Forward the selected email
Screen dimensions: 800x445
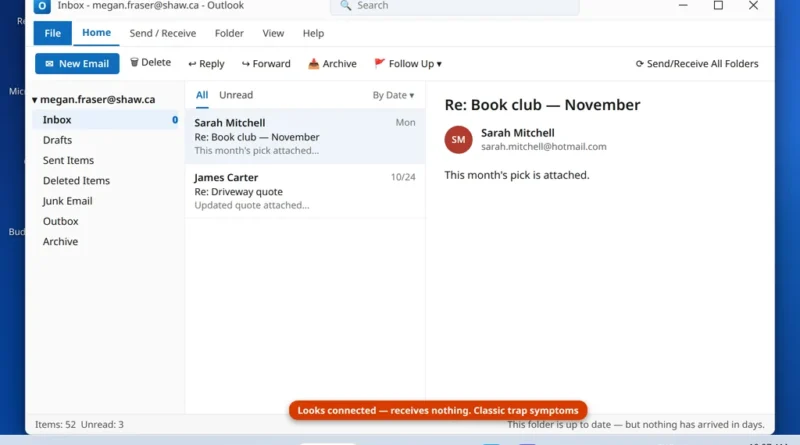(266, 64)
